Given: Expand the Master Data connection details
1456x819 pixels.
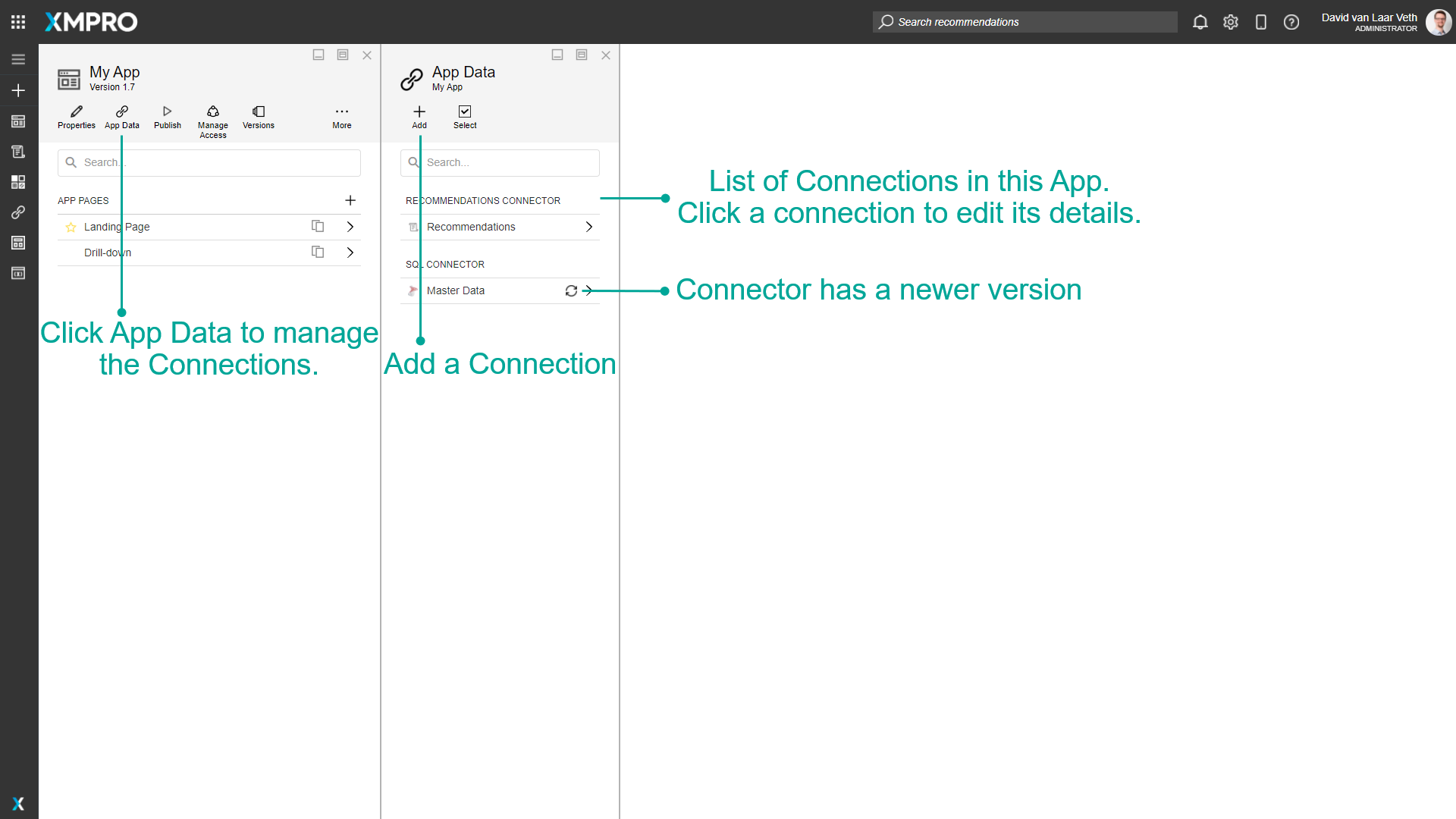Looking at the screenshot, I should [587, 290].
